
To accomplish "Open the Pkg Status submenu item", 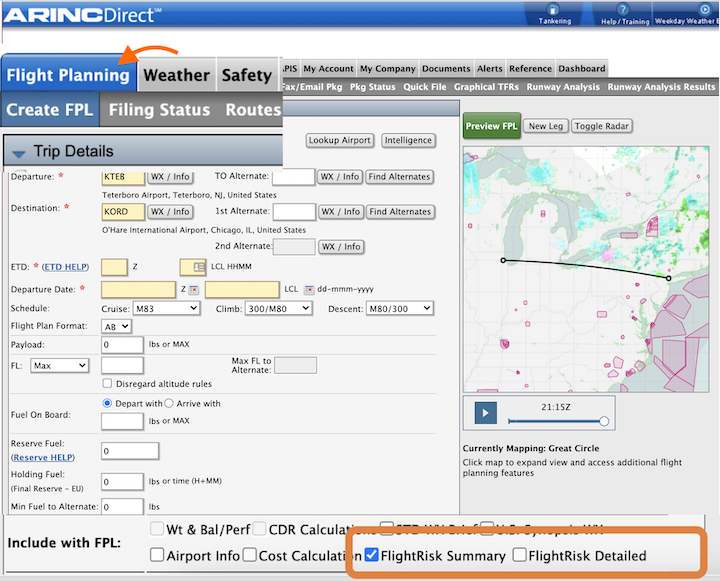I will click(372, 87).
